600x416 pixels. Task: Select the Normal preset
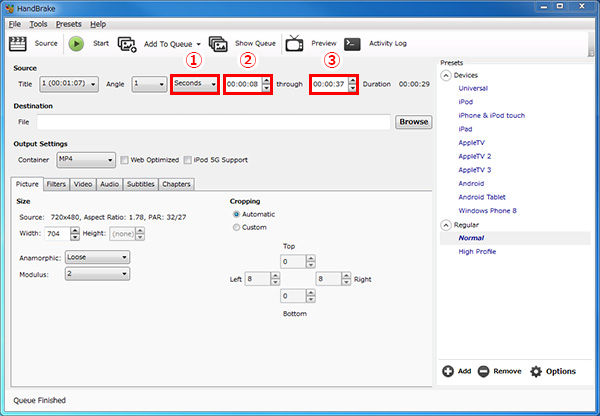pos(471,238)
